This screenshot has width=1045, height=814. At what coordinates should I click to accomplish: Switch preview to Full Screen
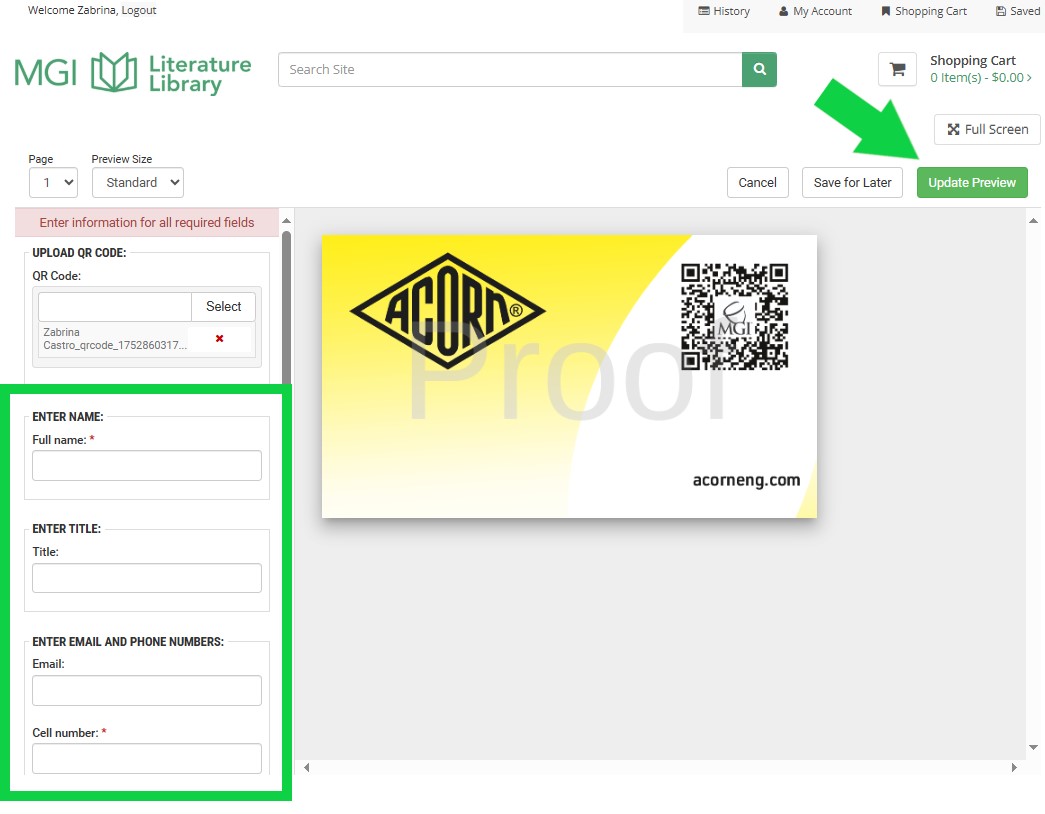pos(987,129)
